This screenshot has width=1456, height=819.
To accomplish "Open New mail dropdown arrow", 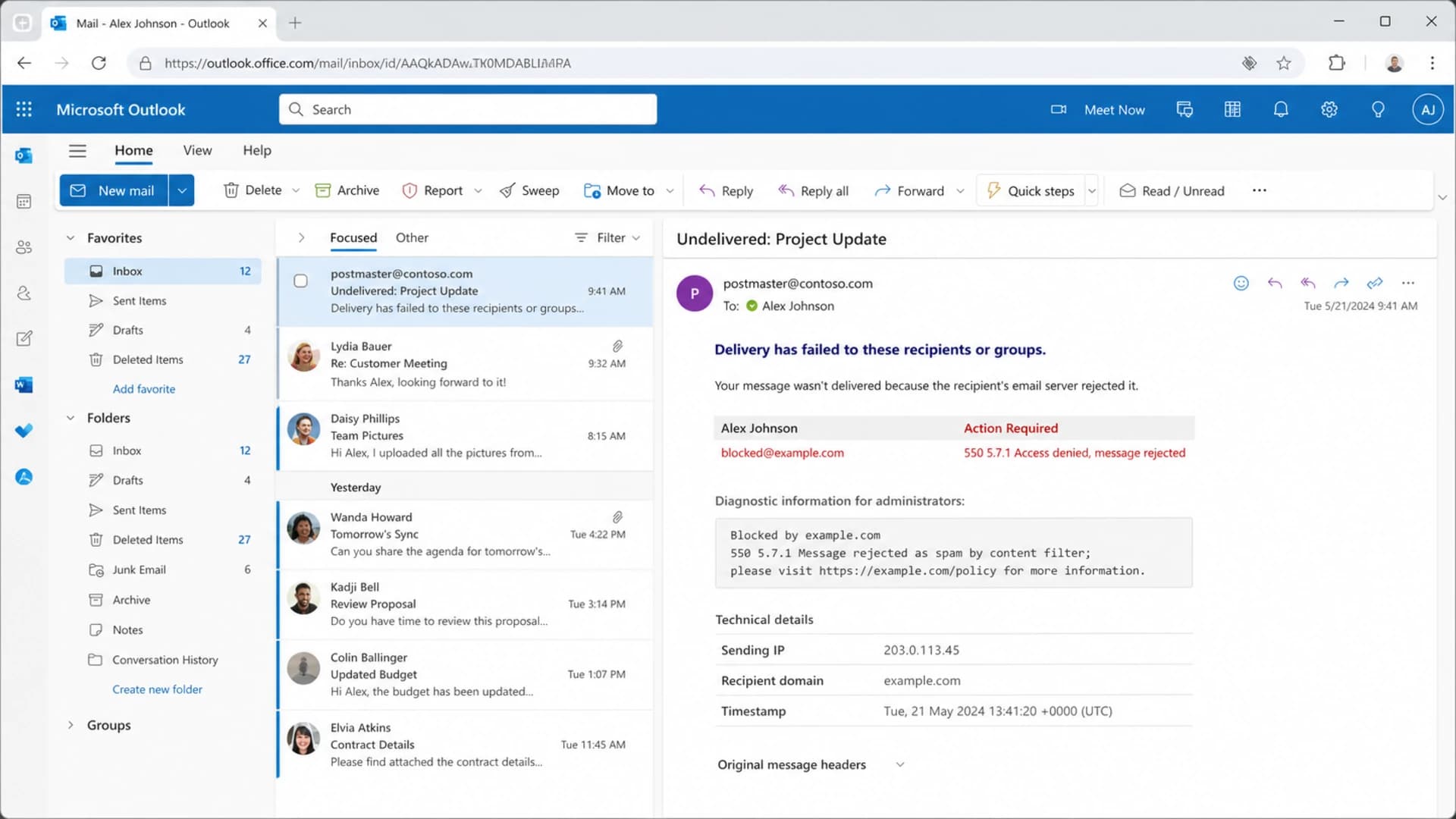I will click(x=182, y=190).
